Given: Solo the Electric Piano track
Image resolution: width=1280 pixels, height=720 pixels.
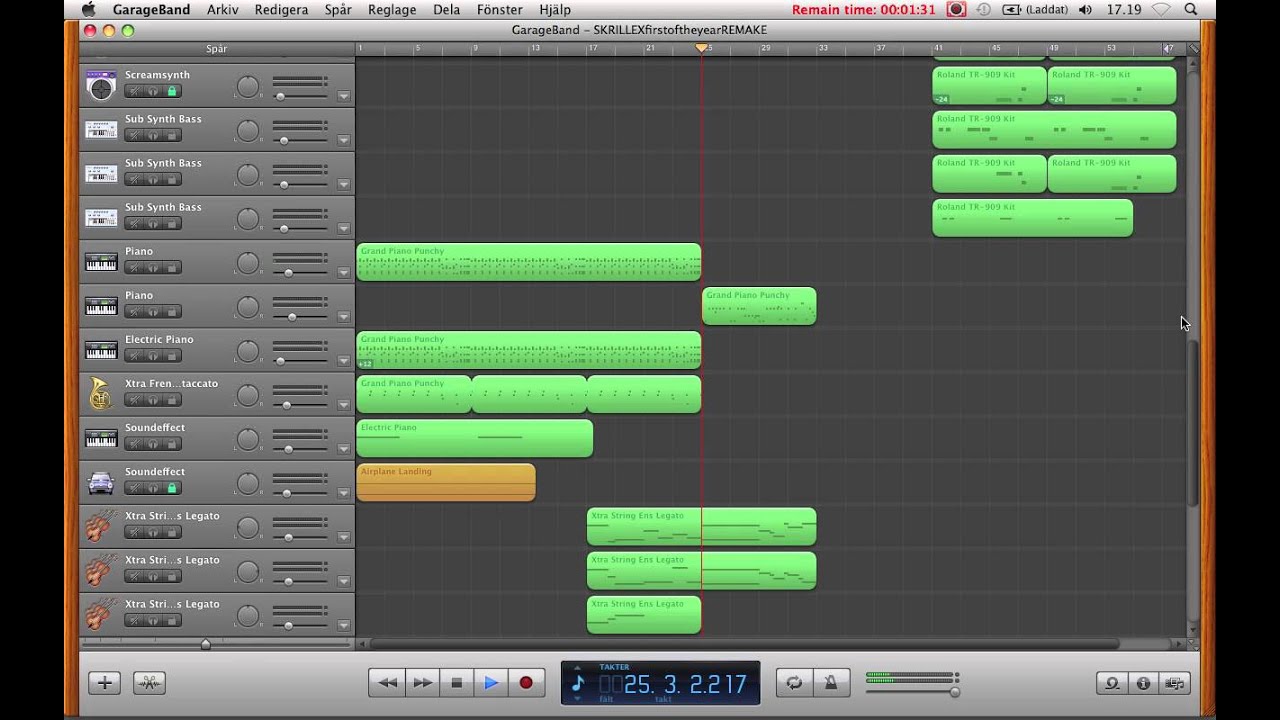Looking at the screenshot, I should point(152,355).
